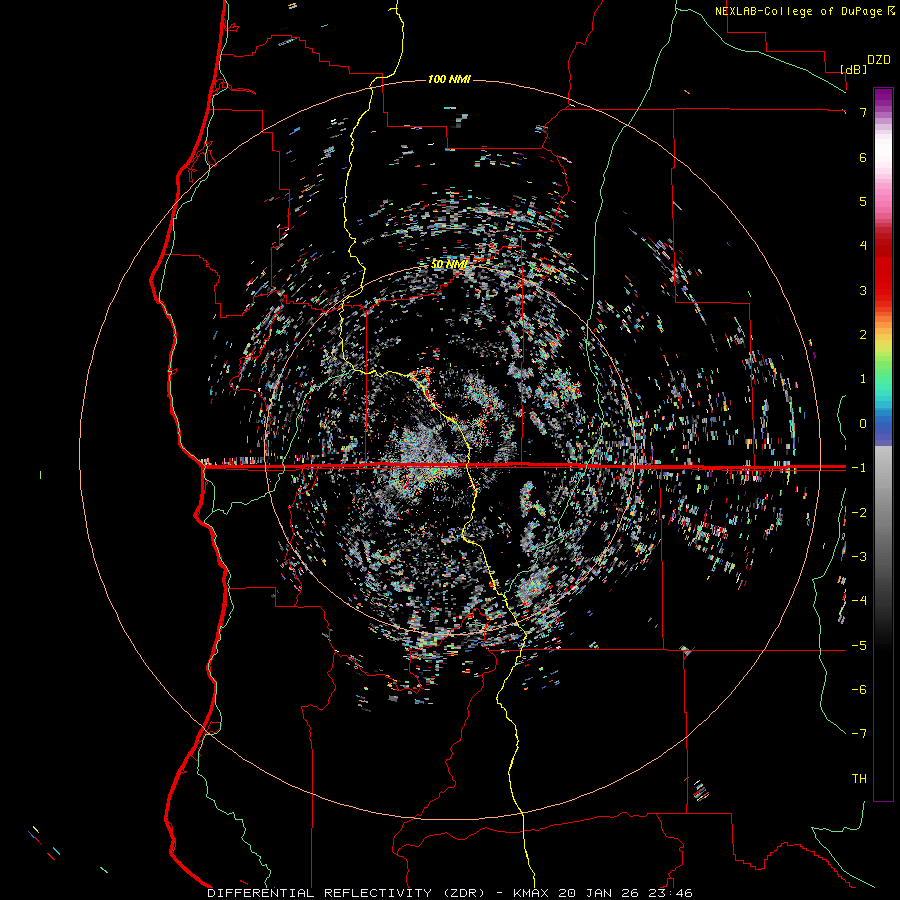Viewport: 900px width, 900px height.
Task: Click the DZD legend title
Action: (x=879, y=60)
